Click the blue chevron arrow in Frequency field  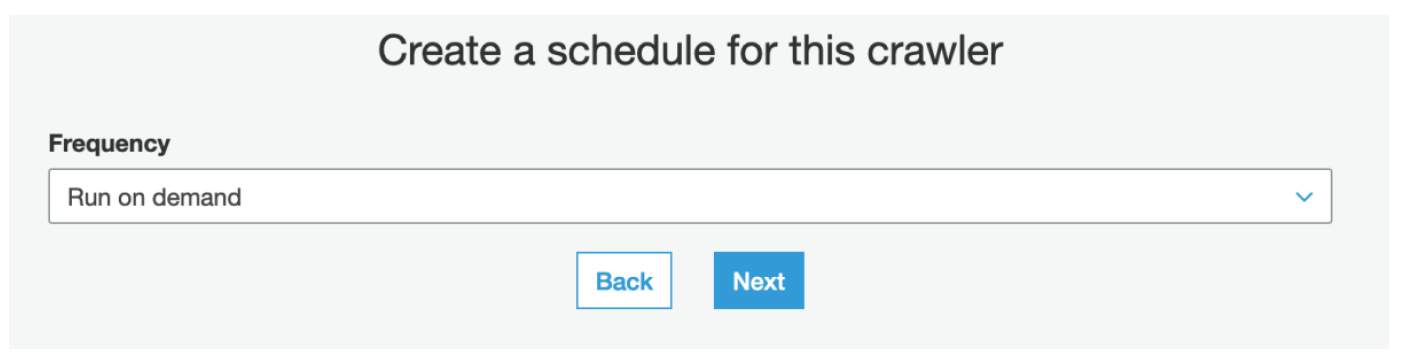tap(1303, 197)
